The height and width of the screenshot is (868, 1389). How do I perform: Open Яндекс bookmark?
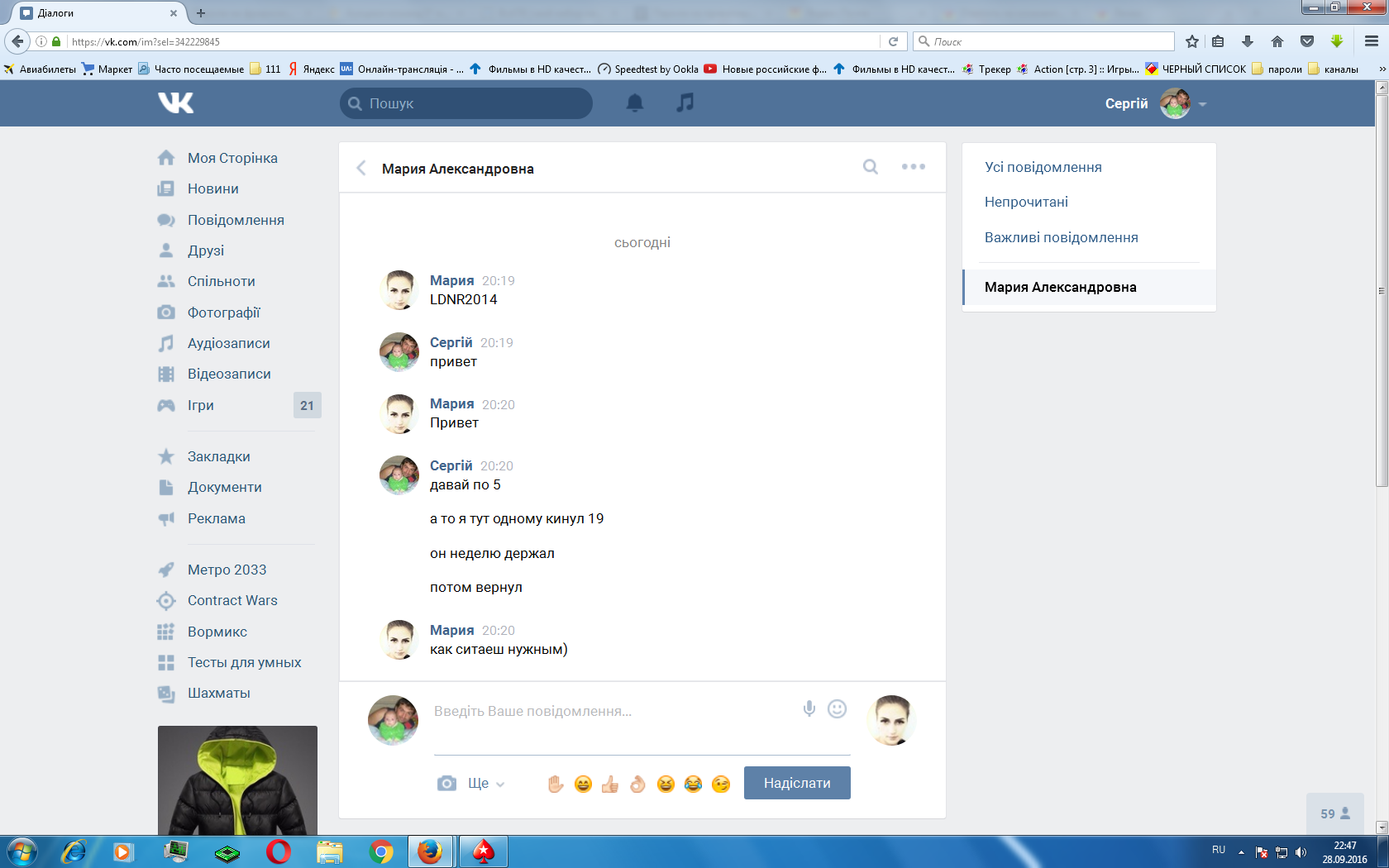(x=311, y=69)
